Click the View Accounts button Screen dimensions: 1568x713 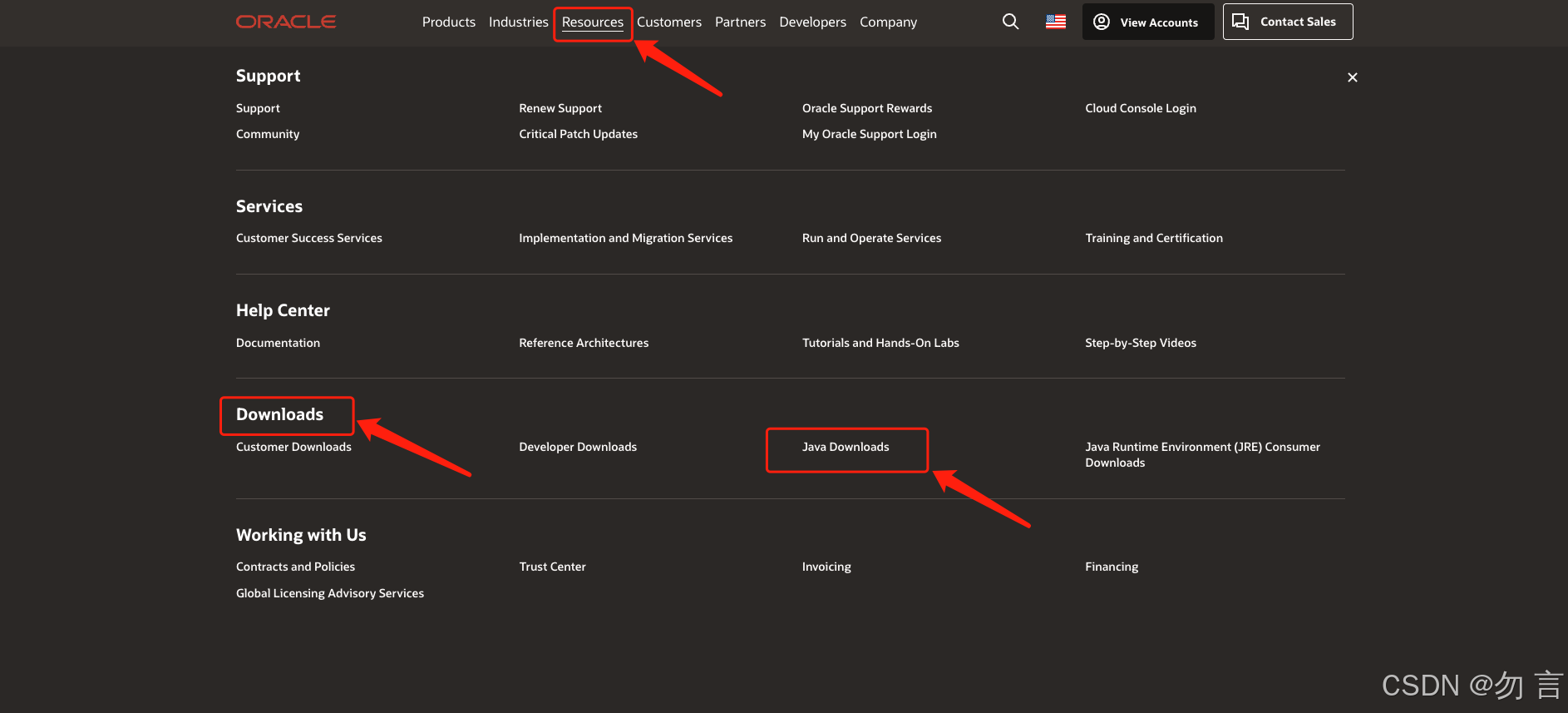pyautogui.click(x=1148, y=22)
